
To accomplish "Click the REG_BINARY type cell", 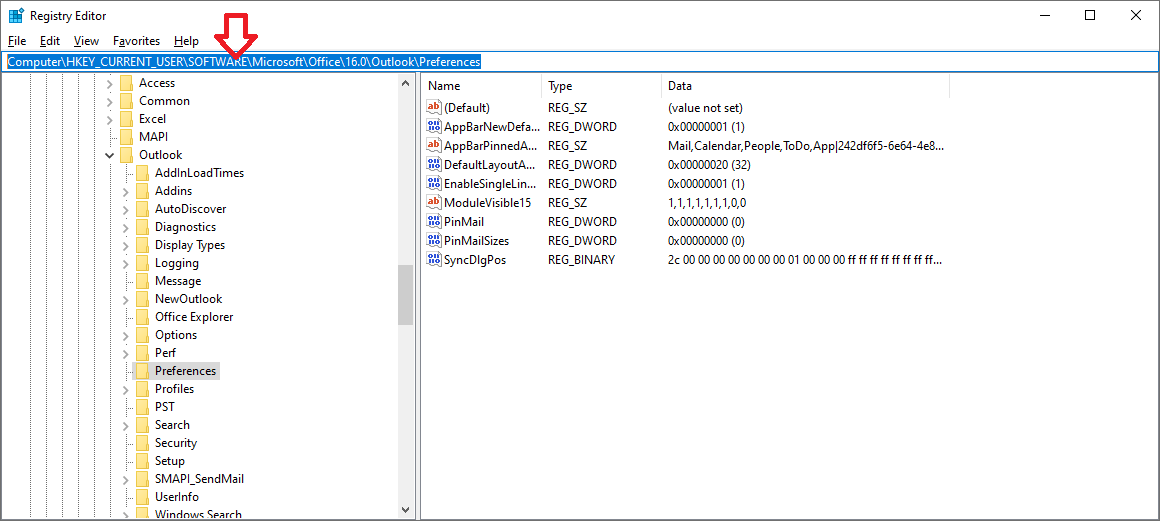I will [x=581, y=260].
